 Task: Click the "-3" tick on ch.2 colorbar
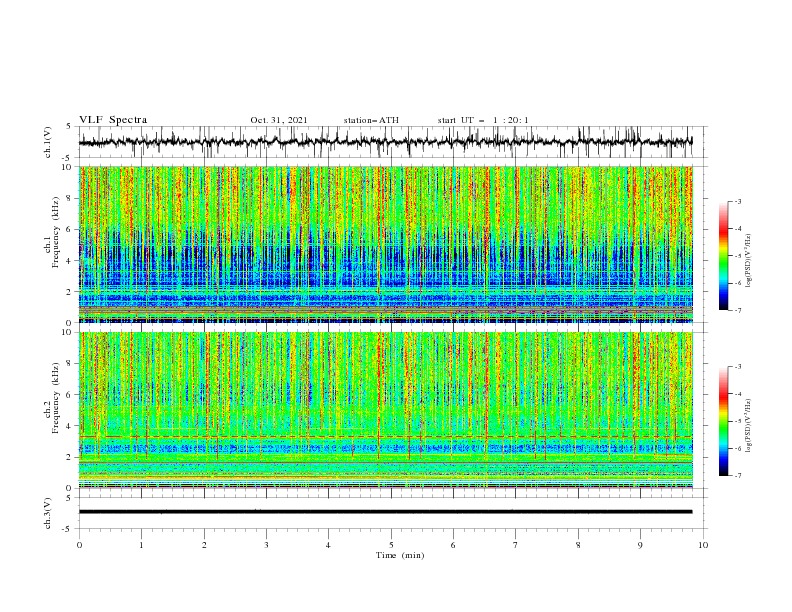[x=738, y=367]
